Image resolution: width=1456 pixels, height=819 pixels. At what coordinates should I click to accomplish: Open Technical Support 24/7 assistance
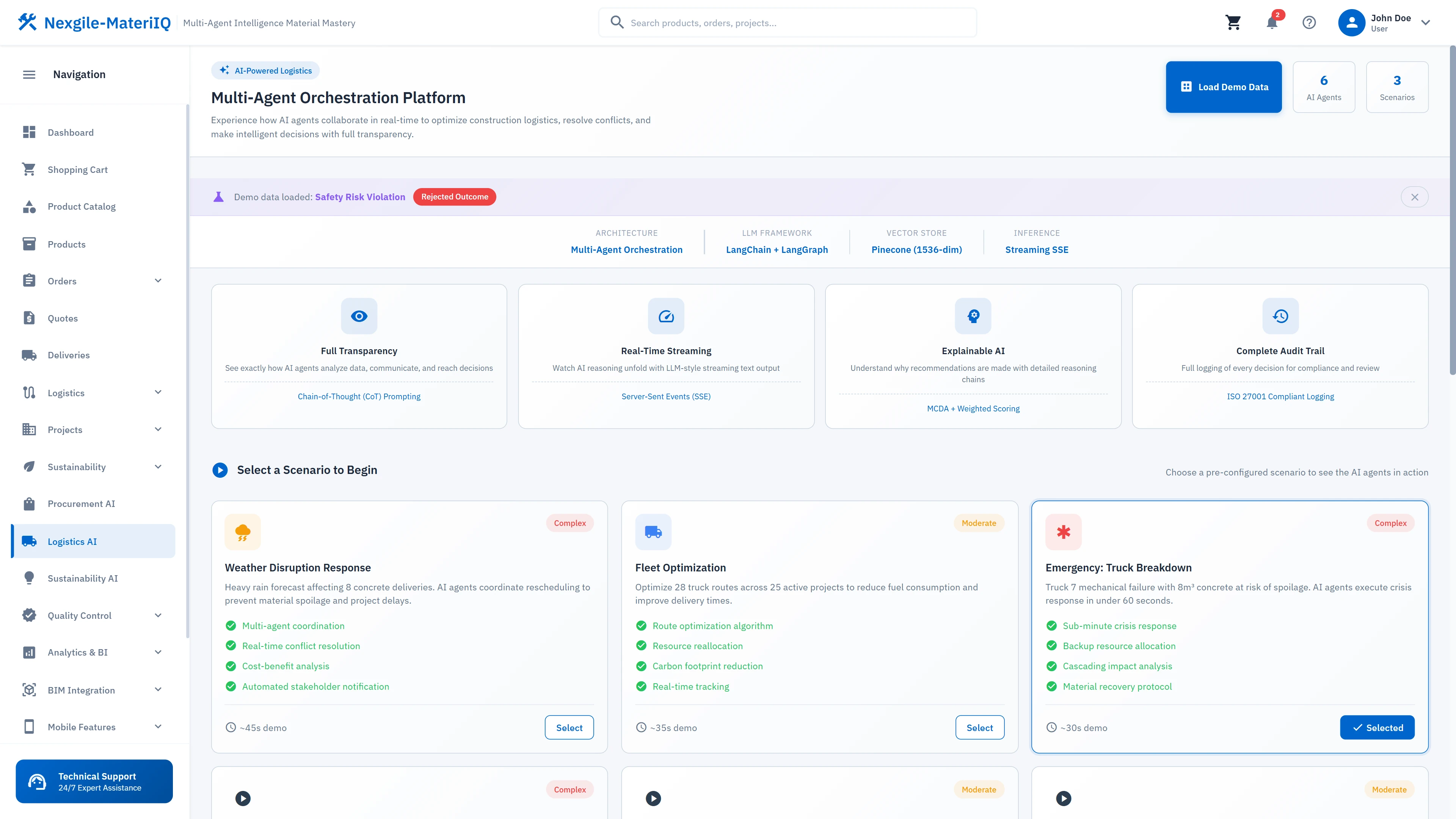94,781
